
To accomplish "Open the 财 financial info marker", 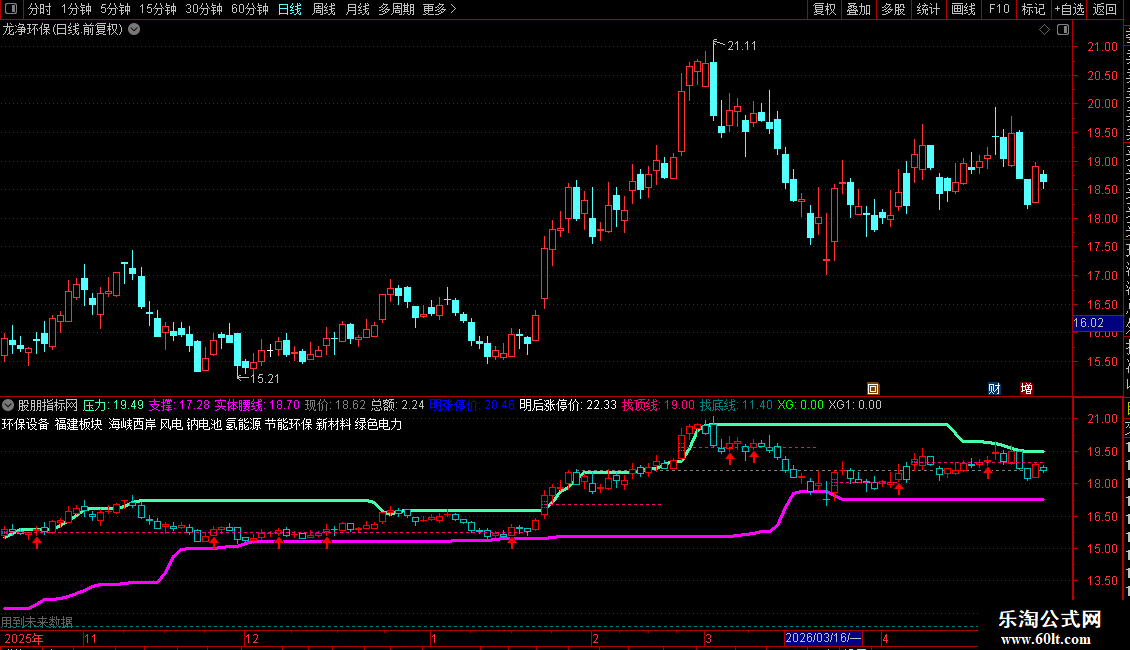I will point(995,388).
